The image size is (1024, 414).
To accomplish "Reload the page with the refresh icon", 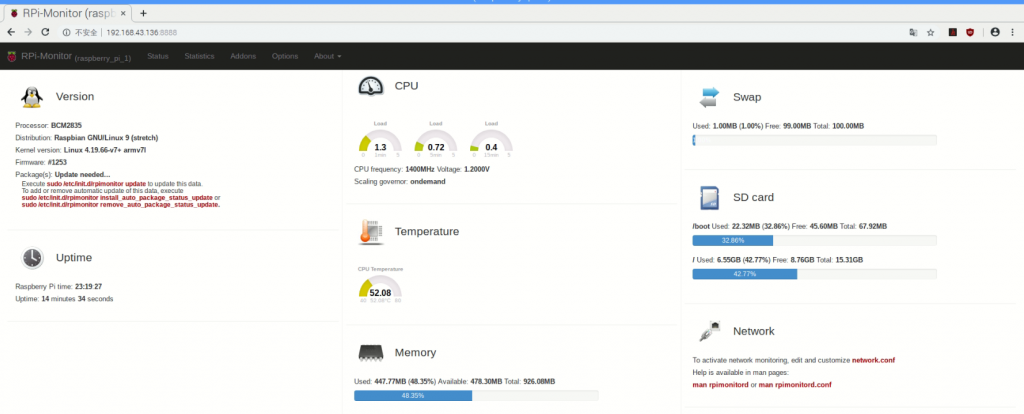I will click(x=45, y=32).
